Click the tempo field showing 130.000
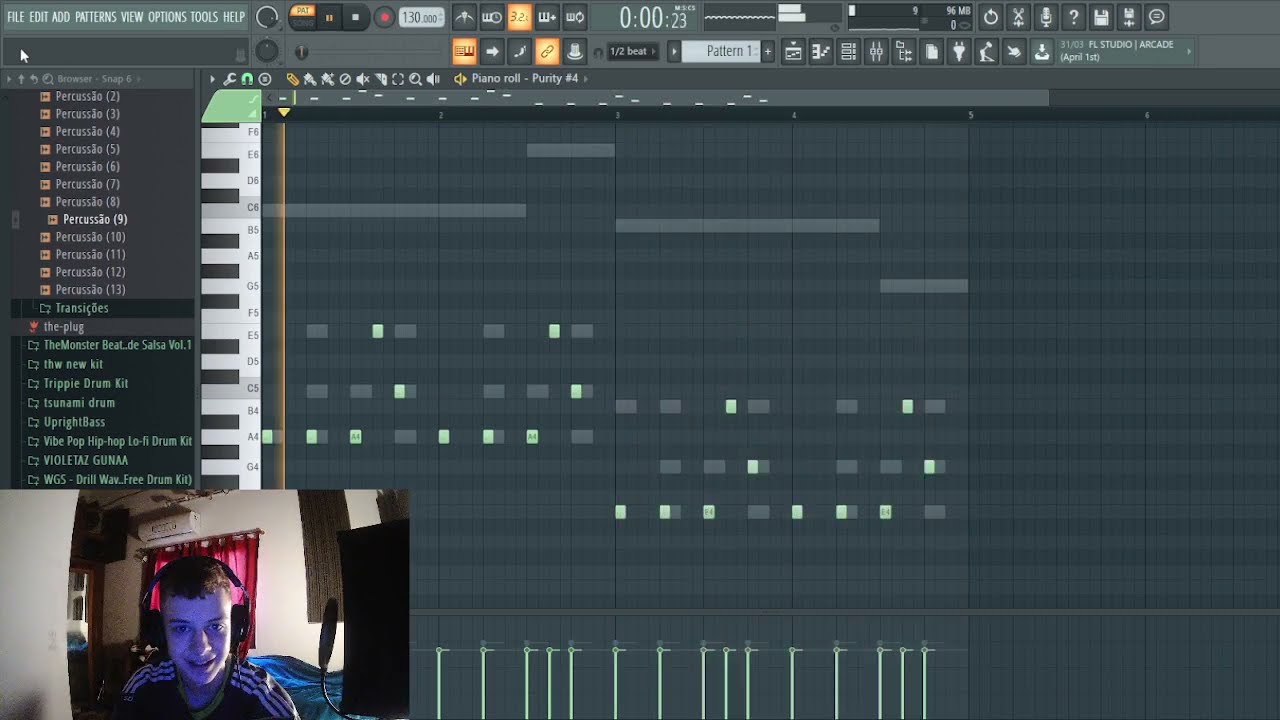The width and height of the screenshot is (1280, 720). tap(421, 17)
